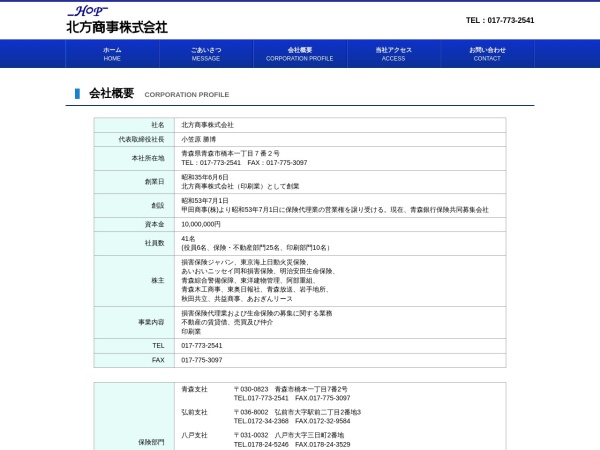This screenshot has height=450, width=600.
Task: Click the 青森支社 branch name
Action: pos(194,390)
